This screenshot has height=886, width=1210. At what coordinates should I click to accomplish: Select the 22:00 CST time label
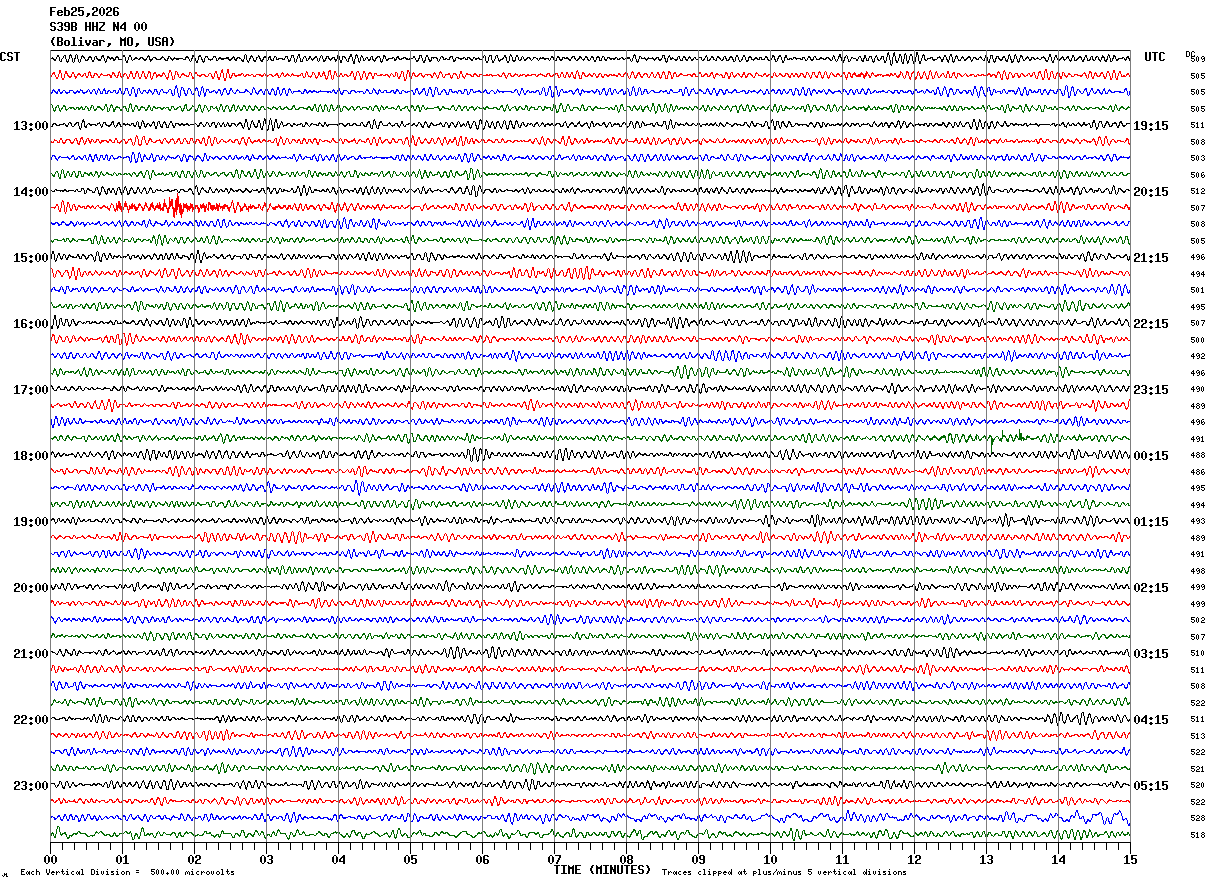[31, 720]
